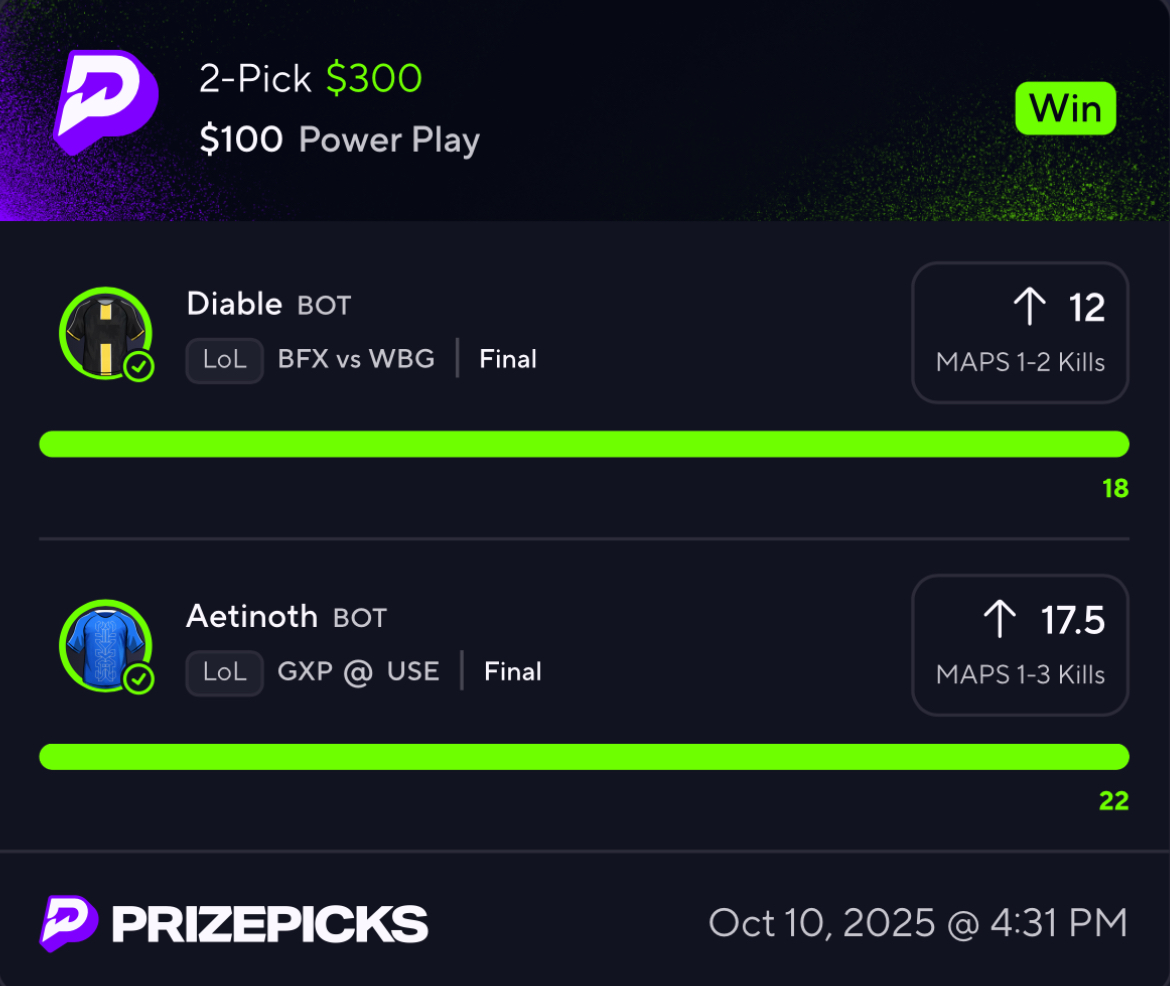Click Aetinoth's green progress bar
This screenshot has height=986, width=1170.
(x=584, y=757)
